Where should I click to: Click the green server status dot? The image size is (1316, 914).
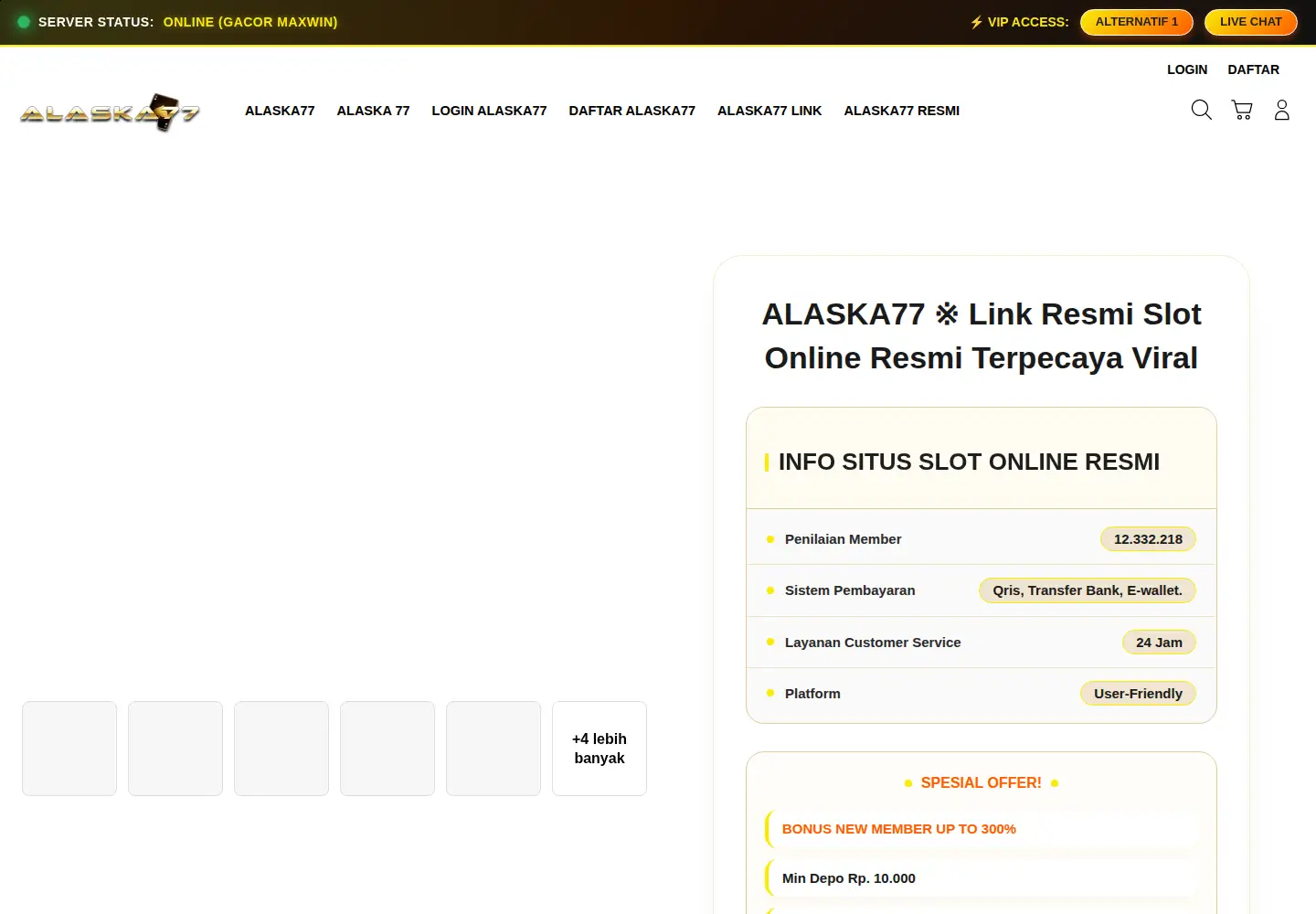click(x=24, y=22)
